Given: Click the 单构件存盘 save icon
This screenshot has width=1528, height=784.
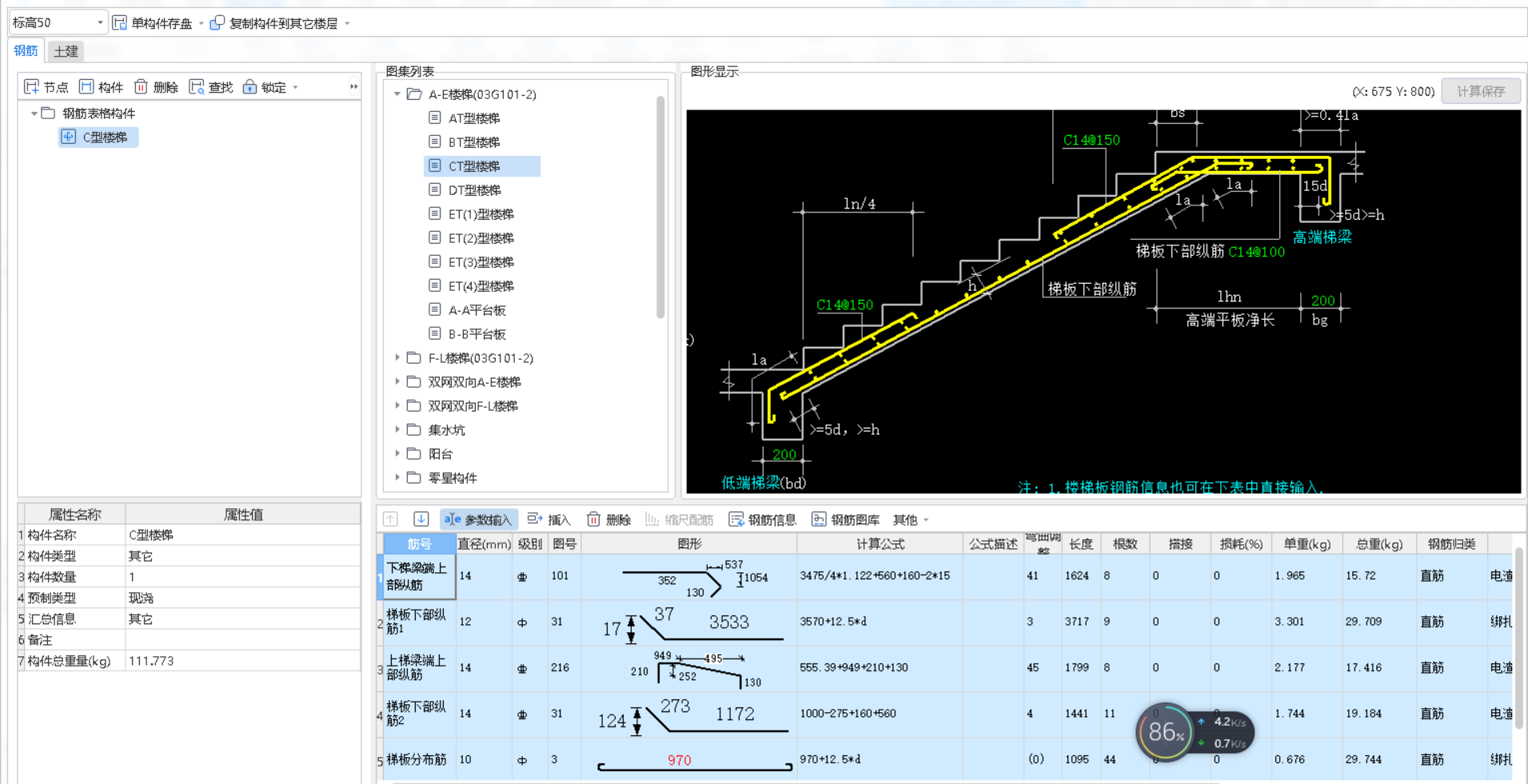Looking at the screenshot, I should pos(119,22).
